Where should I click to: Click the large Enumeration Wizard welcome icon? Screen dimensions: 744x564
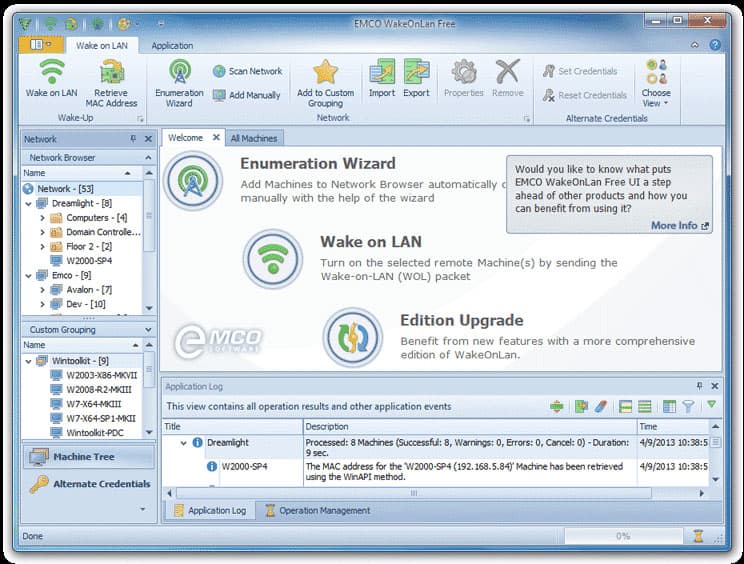point(193,181)
